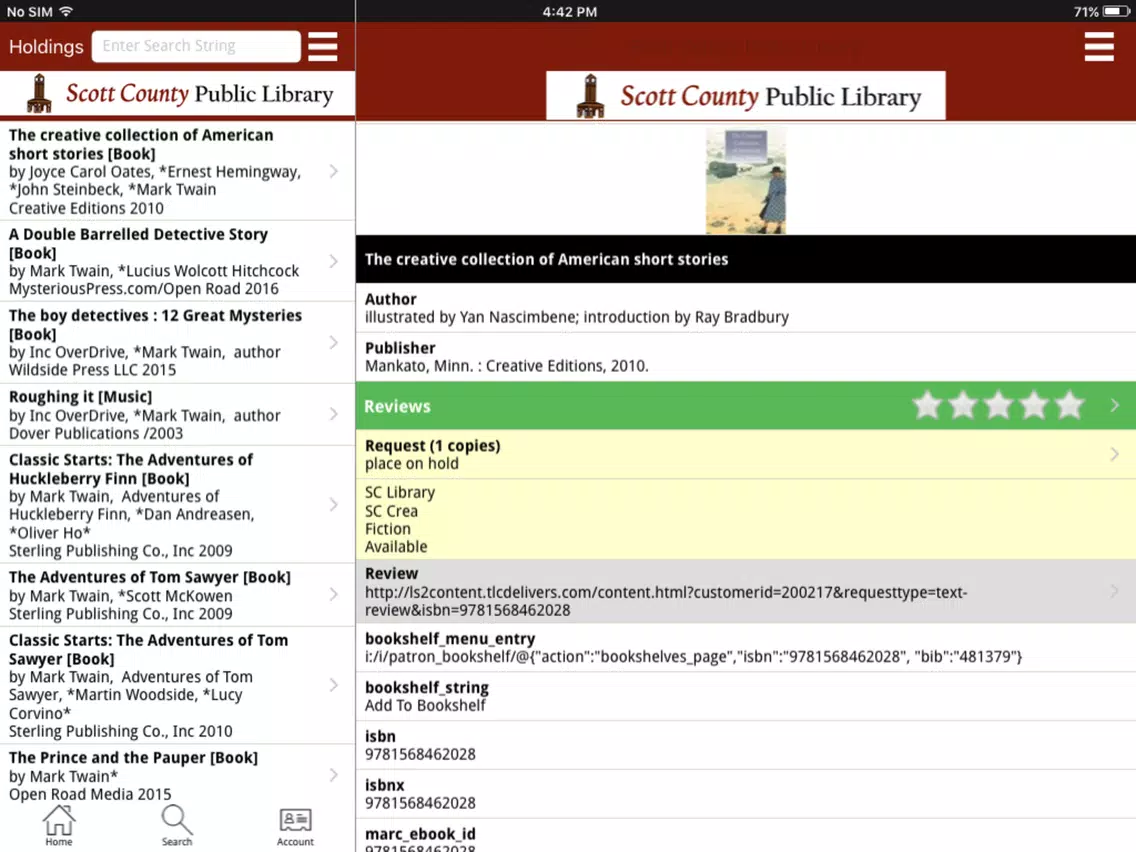Open the Review link row chevron
This screenshot has height=852, width=1136.
[x=1114, y=591]
